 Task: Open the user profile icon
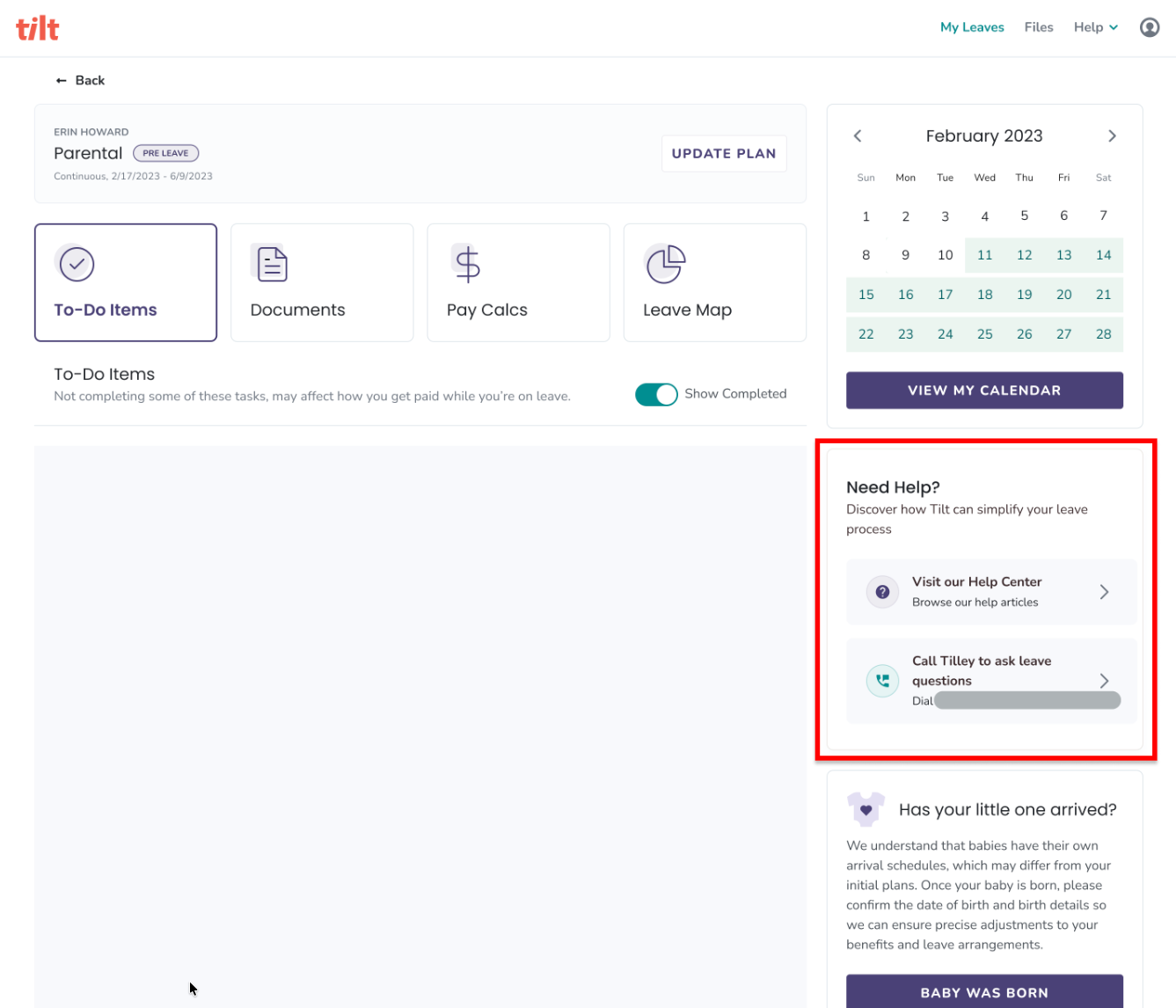(1150, 27)
